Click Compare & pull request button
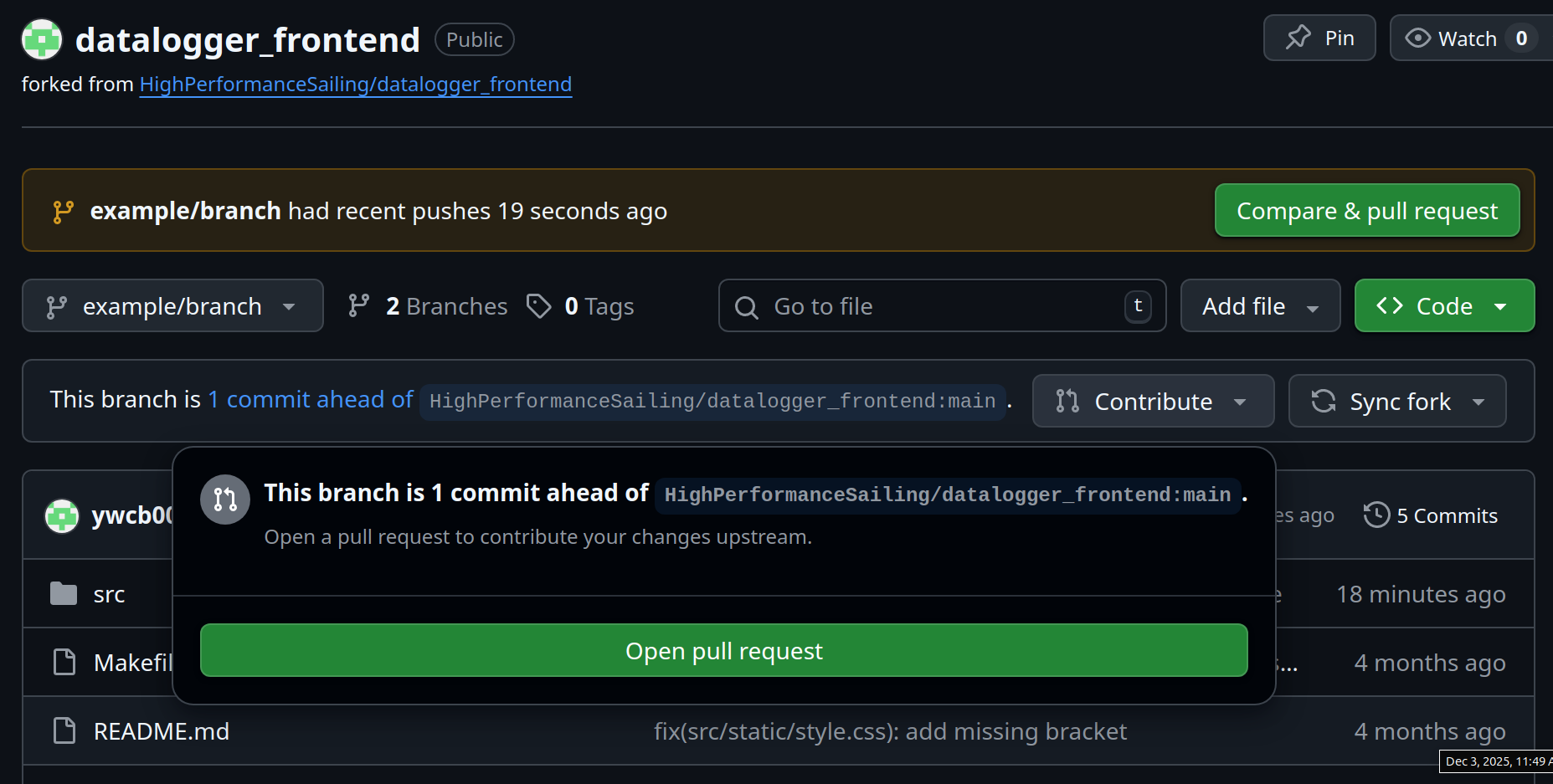This screenshot has width=1553, height=784. [x=1366, y=211]
